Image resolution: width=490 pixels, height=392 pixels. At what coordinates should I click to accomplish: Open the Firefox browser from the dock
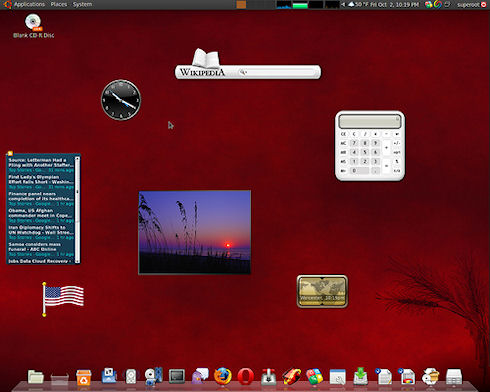(x=223, y=376)
